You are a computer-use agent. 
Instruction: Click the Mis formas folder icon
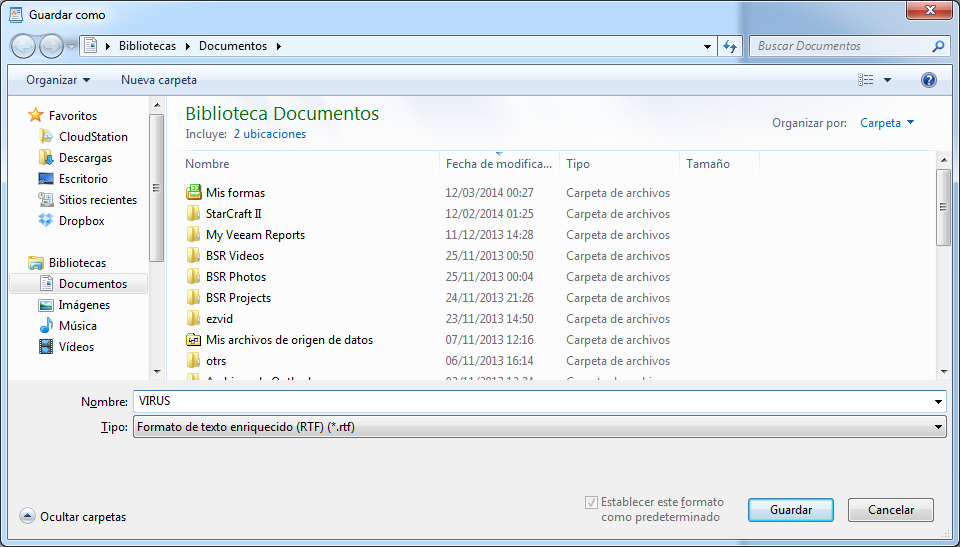pyautogui.click(x=193, y=192)
